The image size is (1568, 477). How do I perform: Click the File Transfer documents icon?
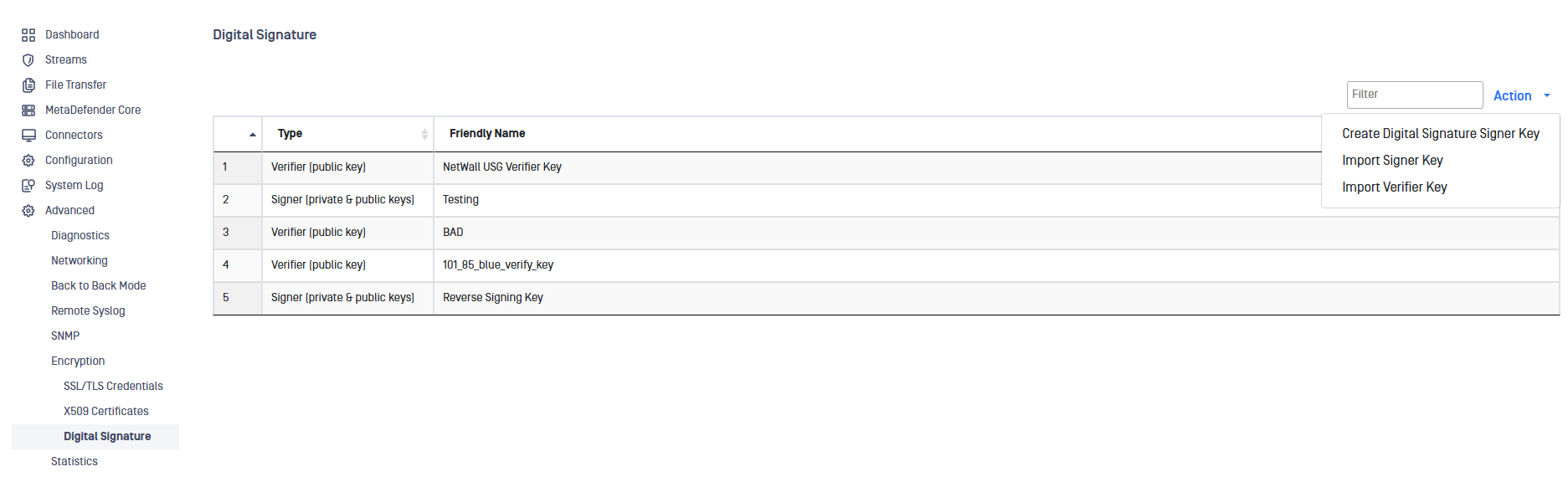coord(28,85)
